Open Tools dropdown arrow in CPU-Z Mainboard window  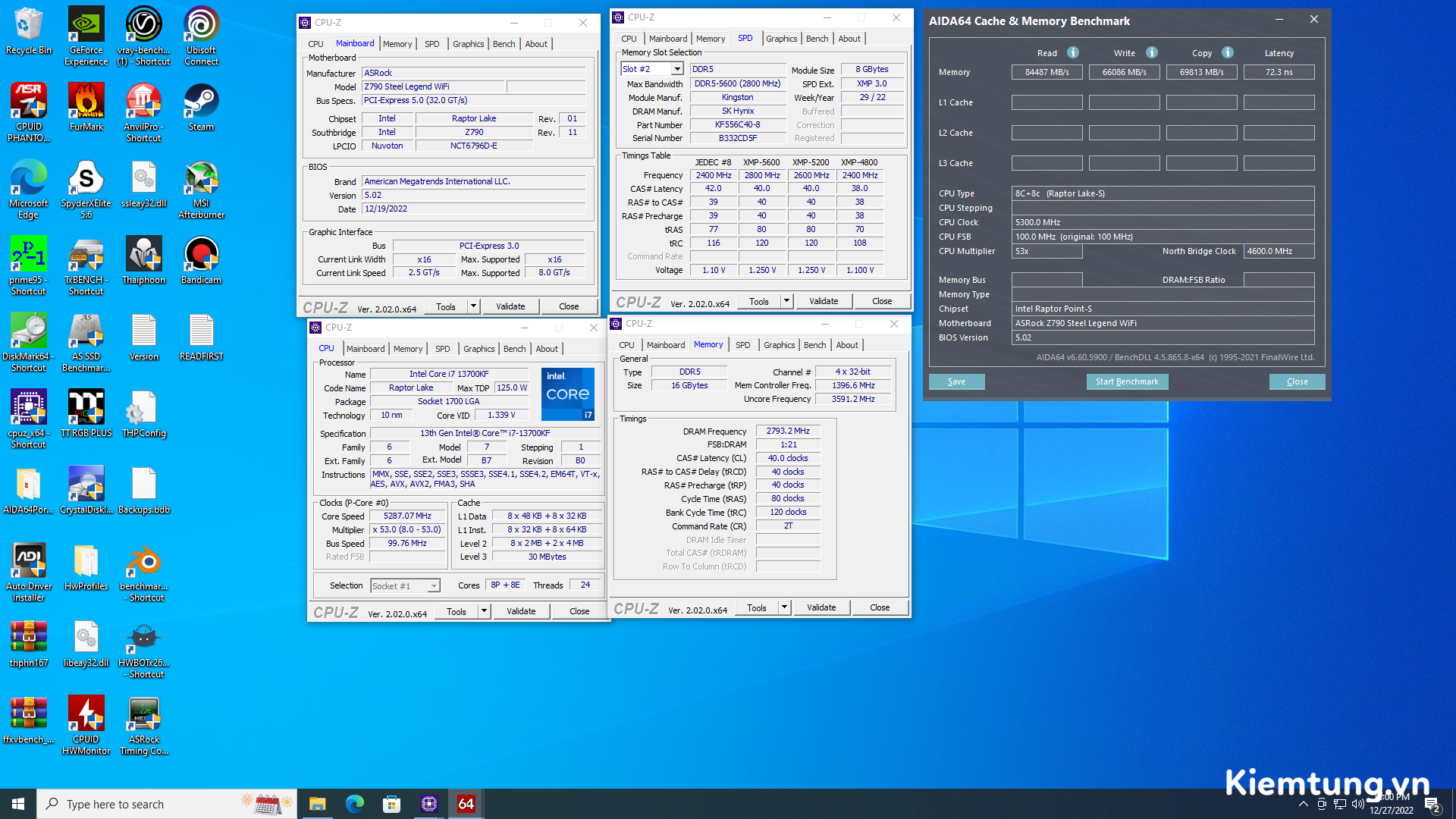coord(474,306)
